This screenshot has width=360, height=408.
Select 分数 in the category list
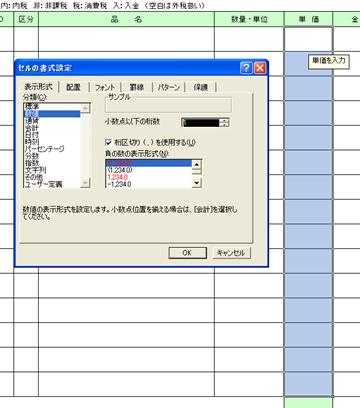click(52, 156)
